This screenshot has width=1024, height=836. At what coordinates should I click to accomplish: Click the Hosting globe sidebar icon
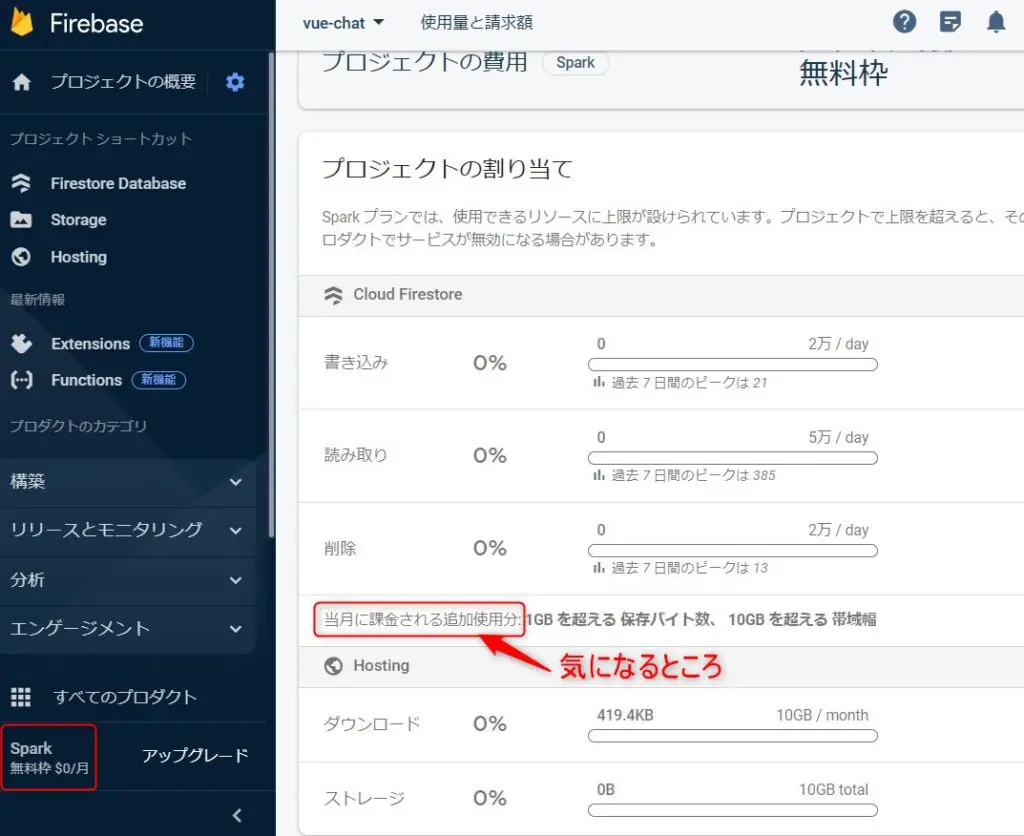point(21,257)
